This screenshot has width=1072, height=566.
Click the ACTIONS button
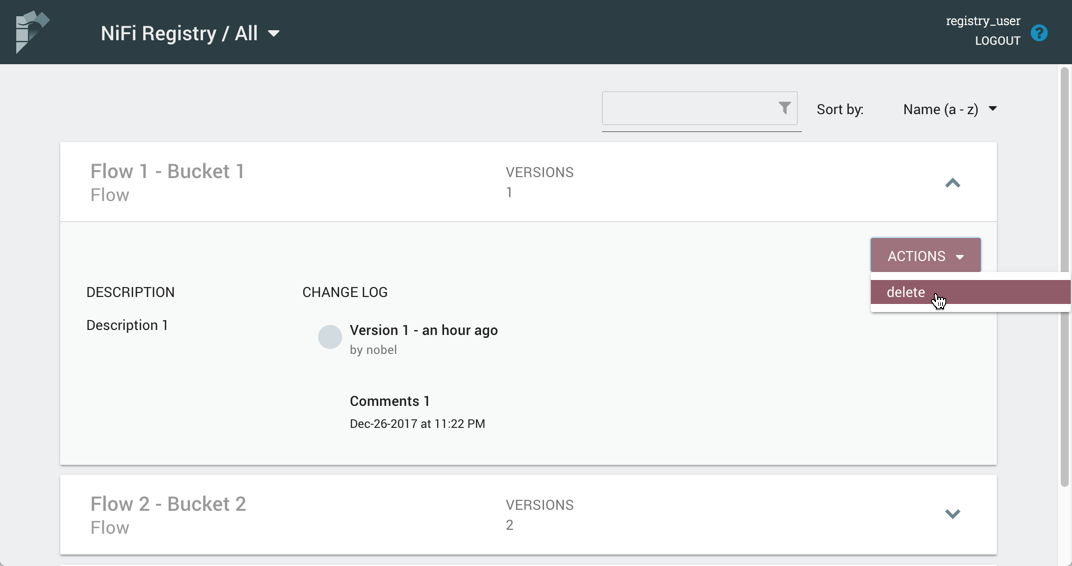(x=925, y=256)
